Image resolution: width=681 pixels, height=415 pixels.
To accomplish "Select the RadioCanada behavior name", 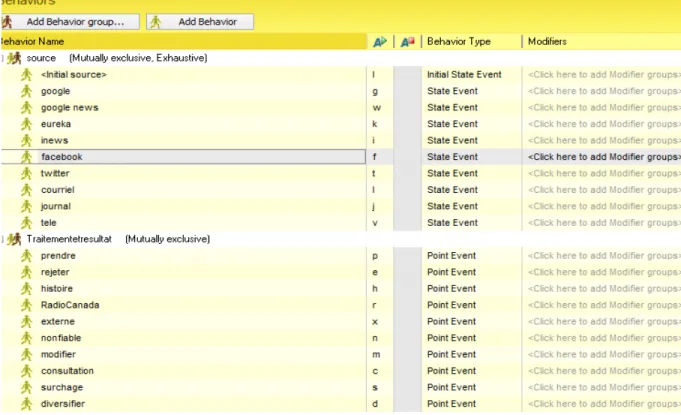I will (x=70, y=305).
